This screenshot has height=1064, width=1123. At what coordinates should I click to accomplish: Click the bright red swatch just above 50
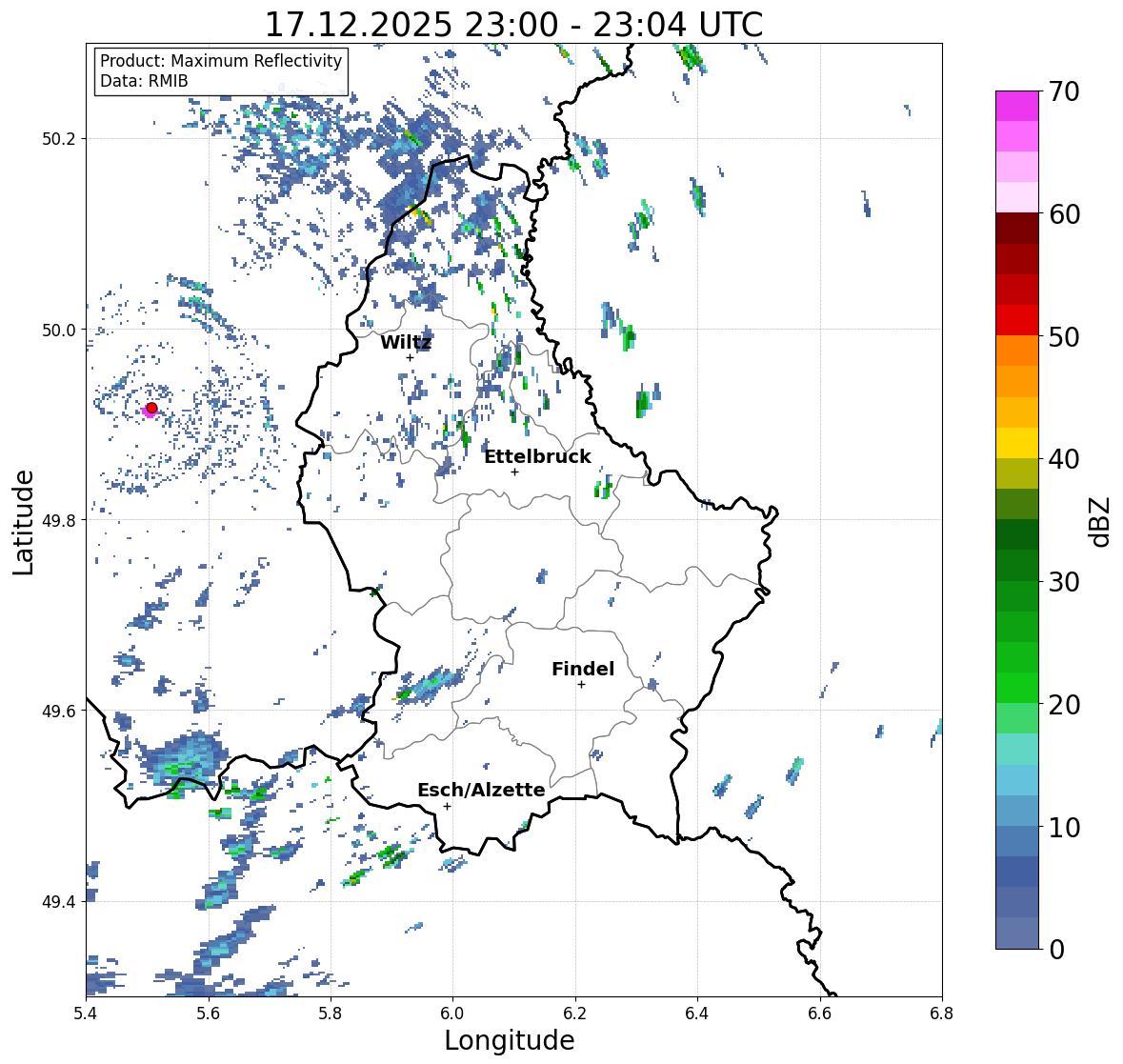(1017, 321)
